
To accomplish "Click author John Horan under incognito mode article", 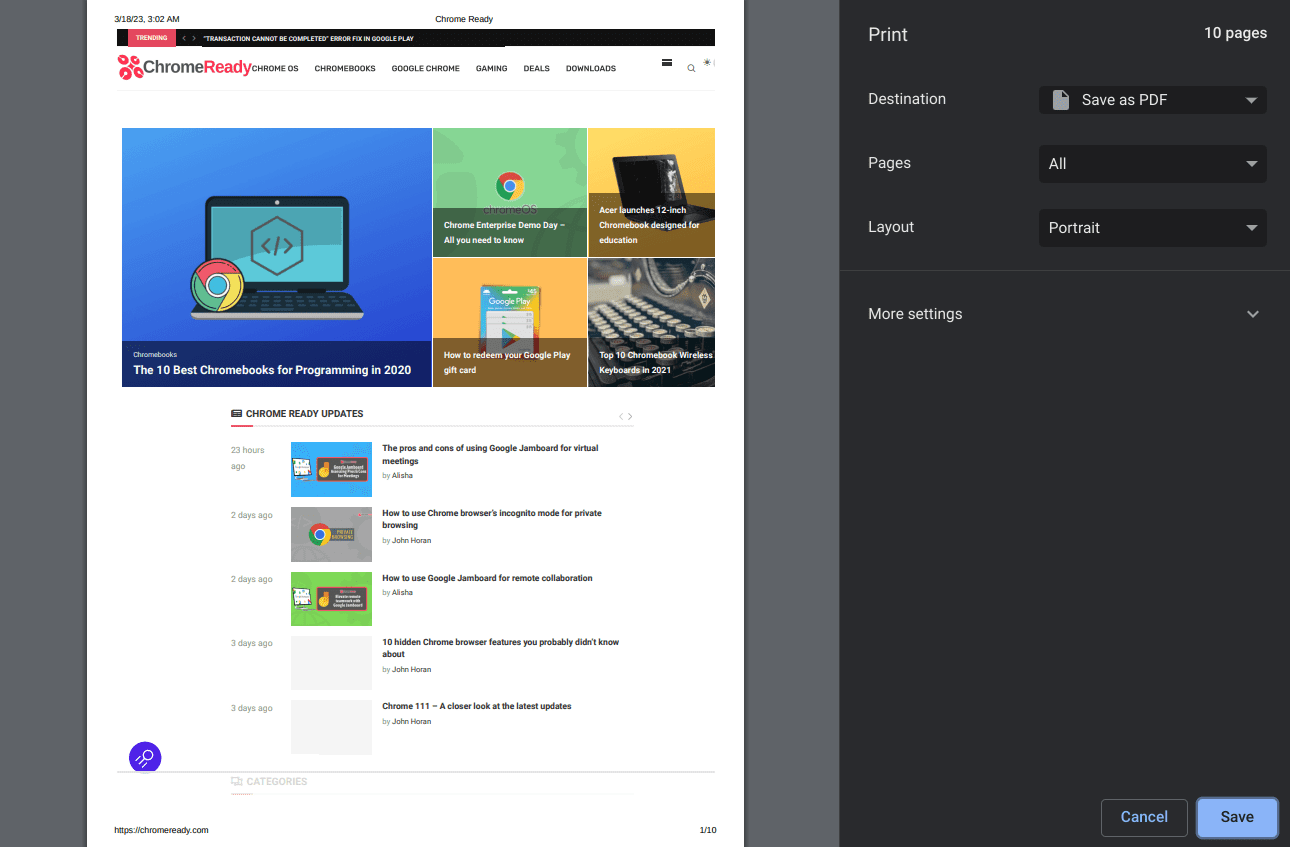I will (x=411, y=541).
